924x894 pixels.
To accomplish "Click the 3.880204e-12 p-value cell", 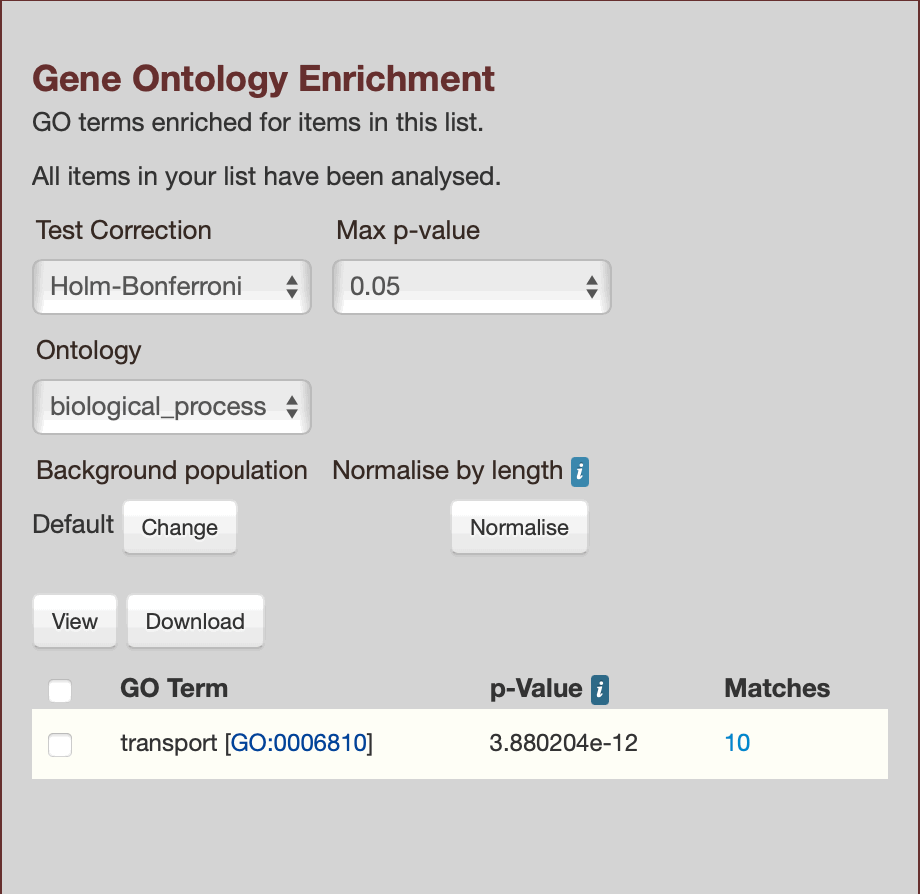I will click(x=563, y=743).
